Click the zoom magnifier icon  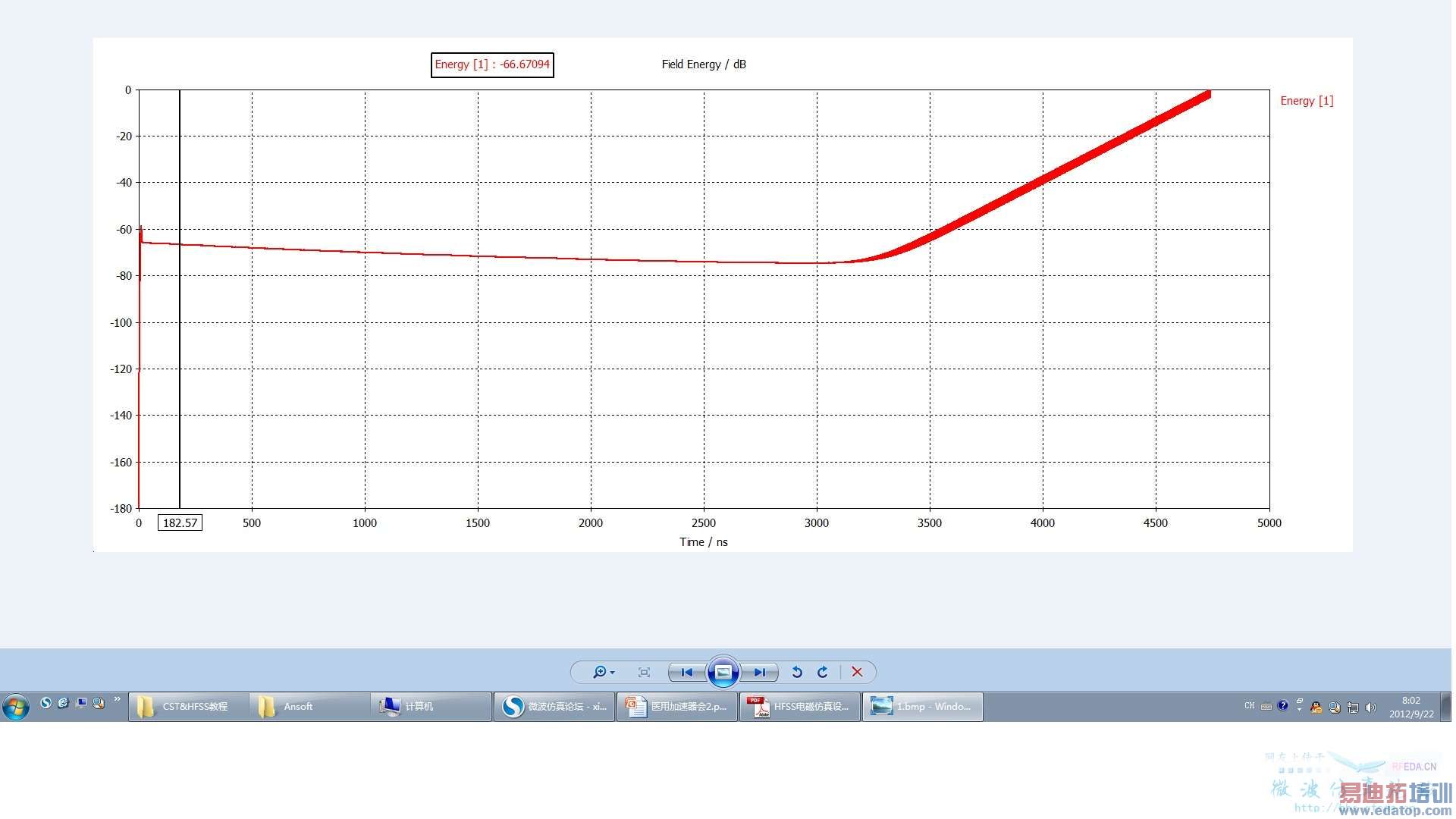(599, 673)
